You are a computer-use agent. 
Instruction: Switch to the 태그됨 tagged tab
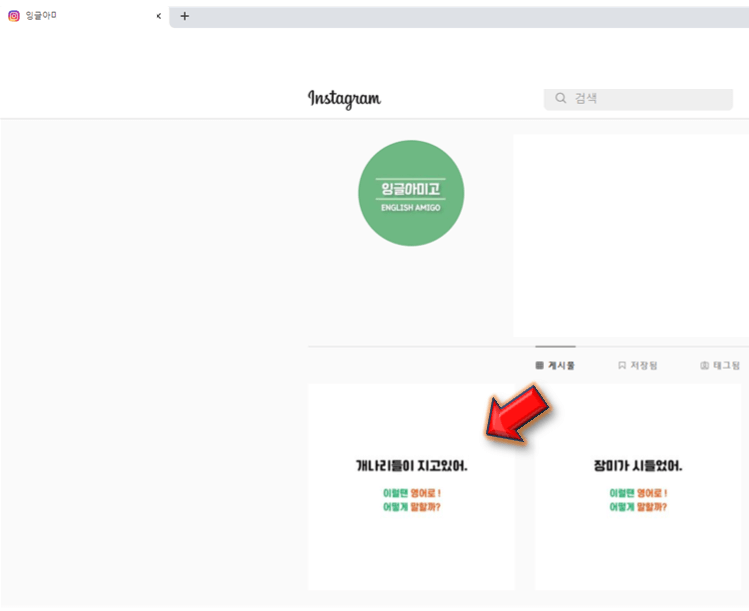[720, 365]
